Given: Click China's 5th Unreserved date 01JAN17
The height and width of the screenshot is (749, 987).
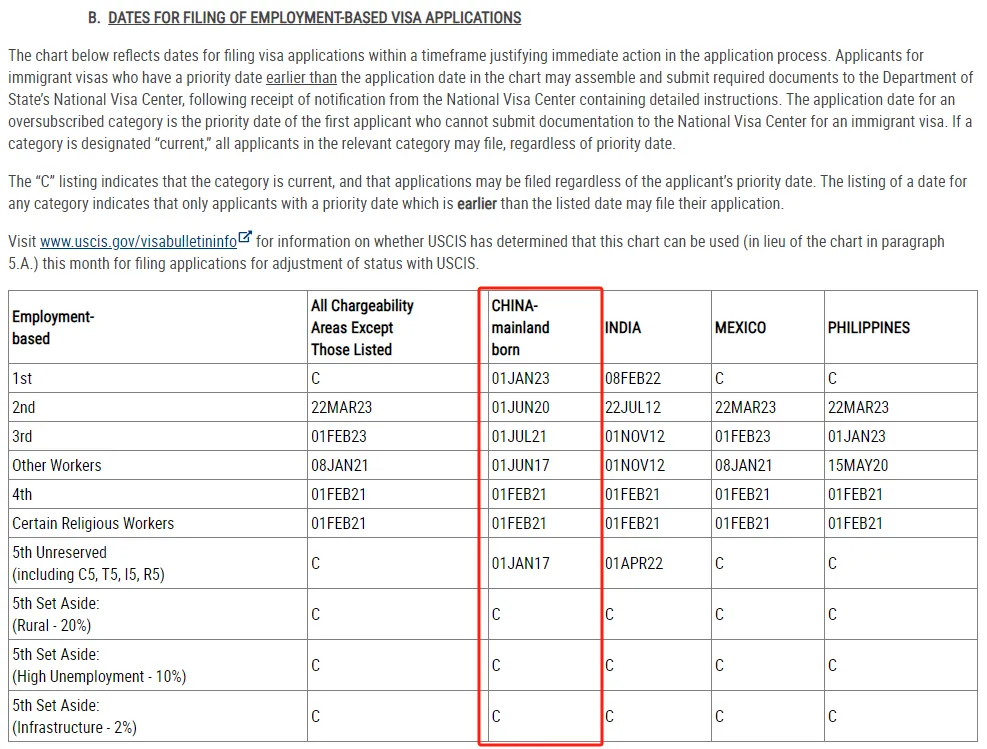Looking at the screenshot, I should [x=520, y=564].
